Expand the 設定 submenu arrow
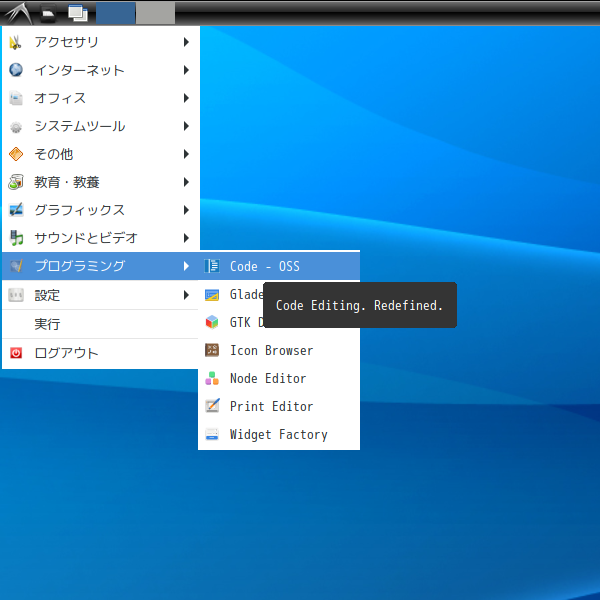This screenshot has height=600, width=600. click(x=186, y=295)
